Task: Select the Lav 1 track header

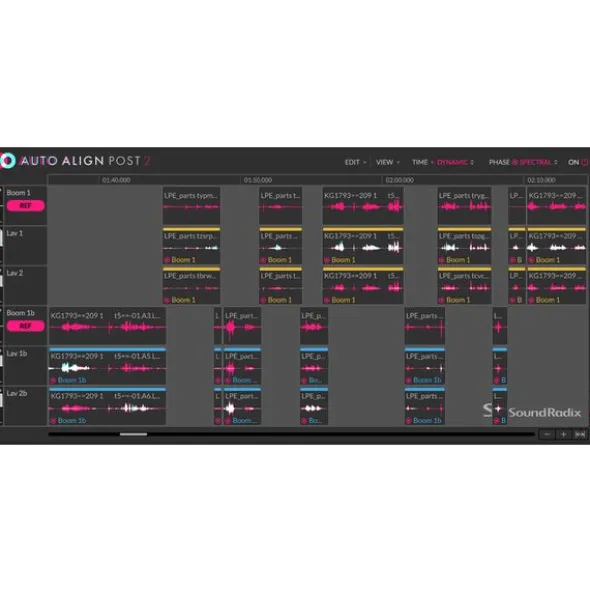Action: pyautogui.click(x=25, y=245)
